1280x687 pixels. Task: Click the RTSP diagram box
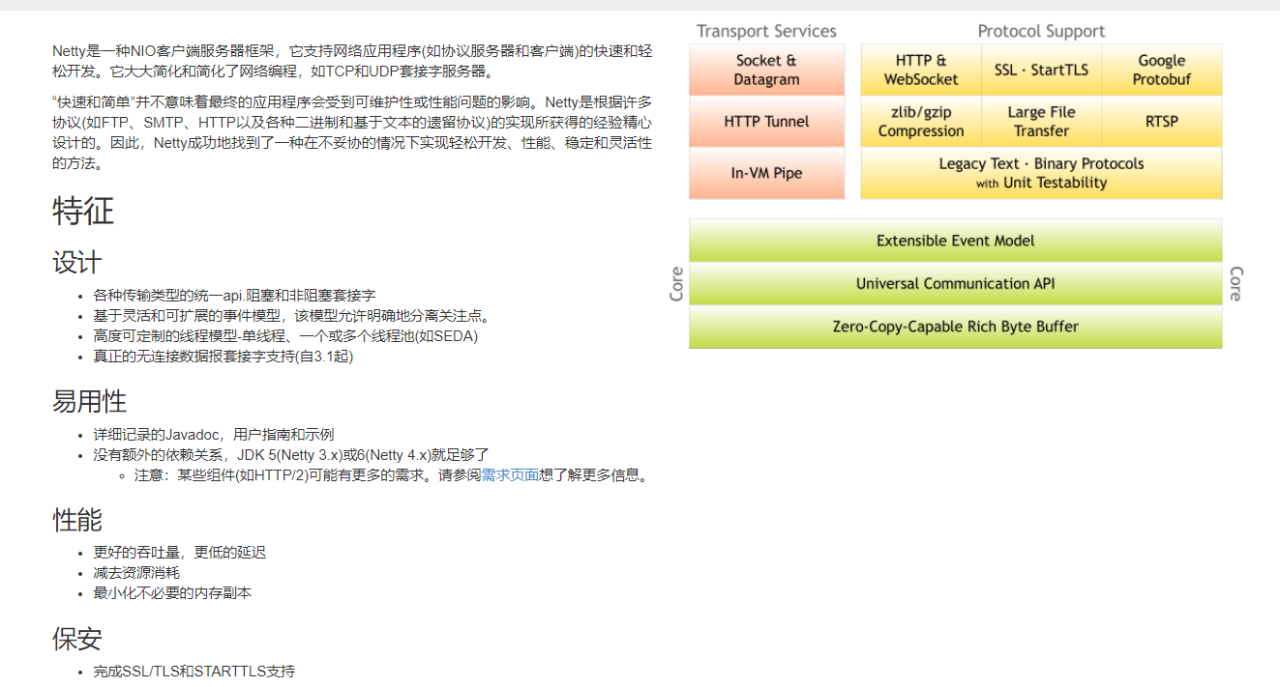[1162, 122]
